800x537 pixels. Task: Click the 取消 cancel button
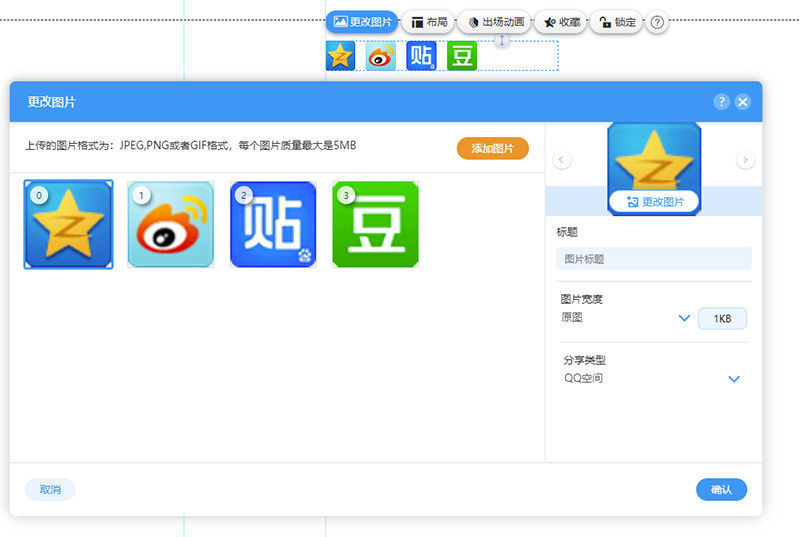50,490
